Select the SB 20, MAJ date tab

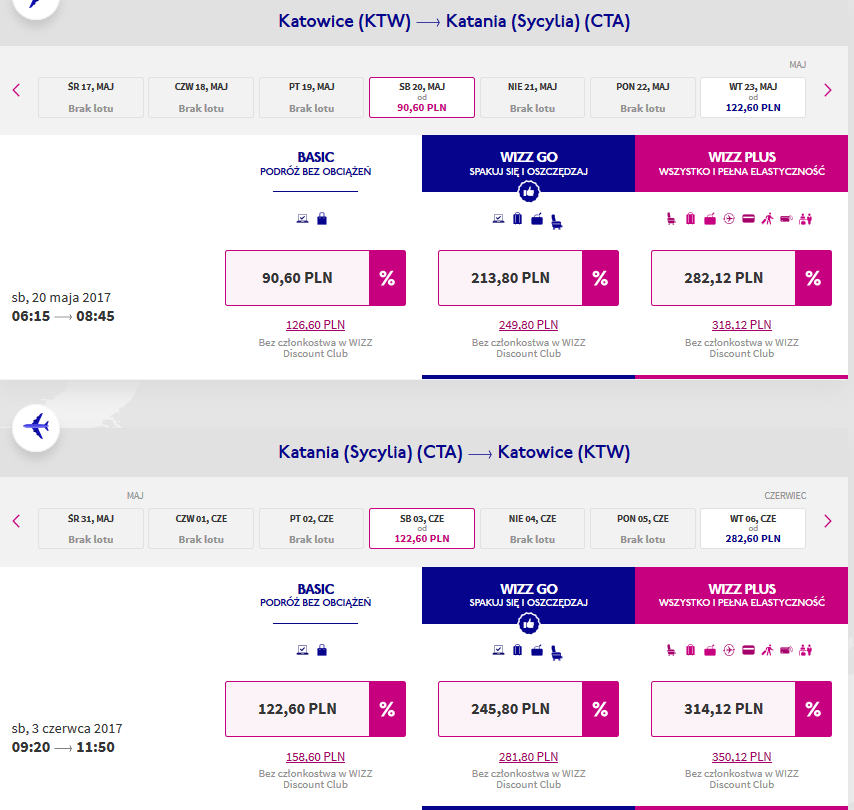pyautogui.click(x=422, y=98)
